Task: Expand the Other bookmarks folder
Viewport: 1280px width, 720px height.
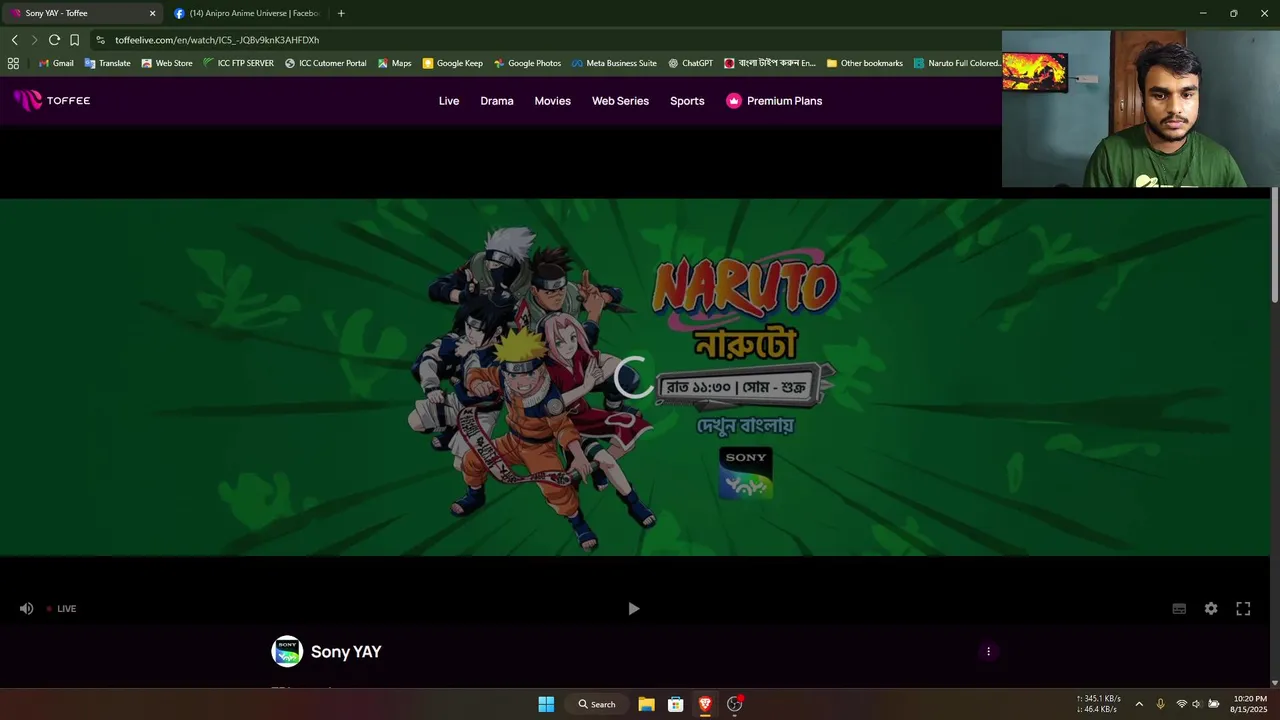Action: [x=864, y=63]
